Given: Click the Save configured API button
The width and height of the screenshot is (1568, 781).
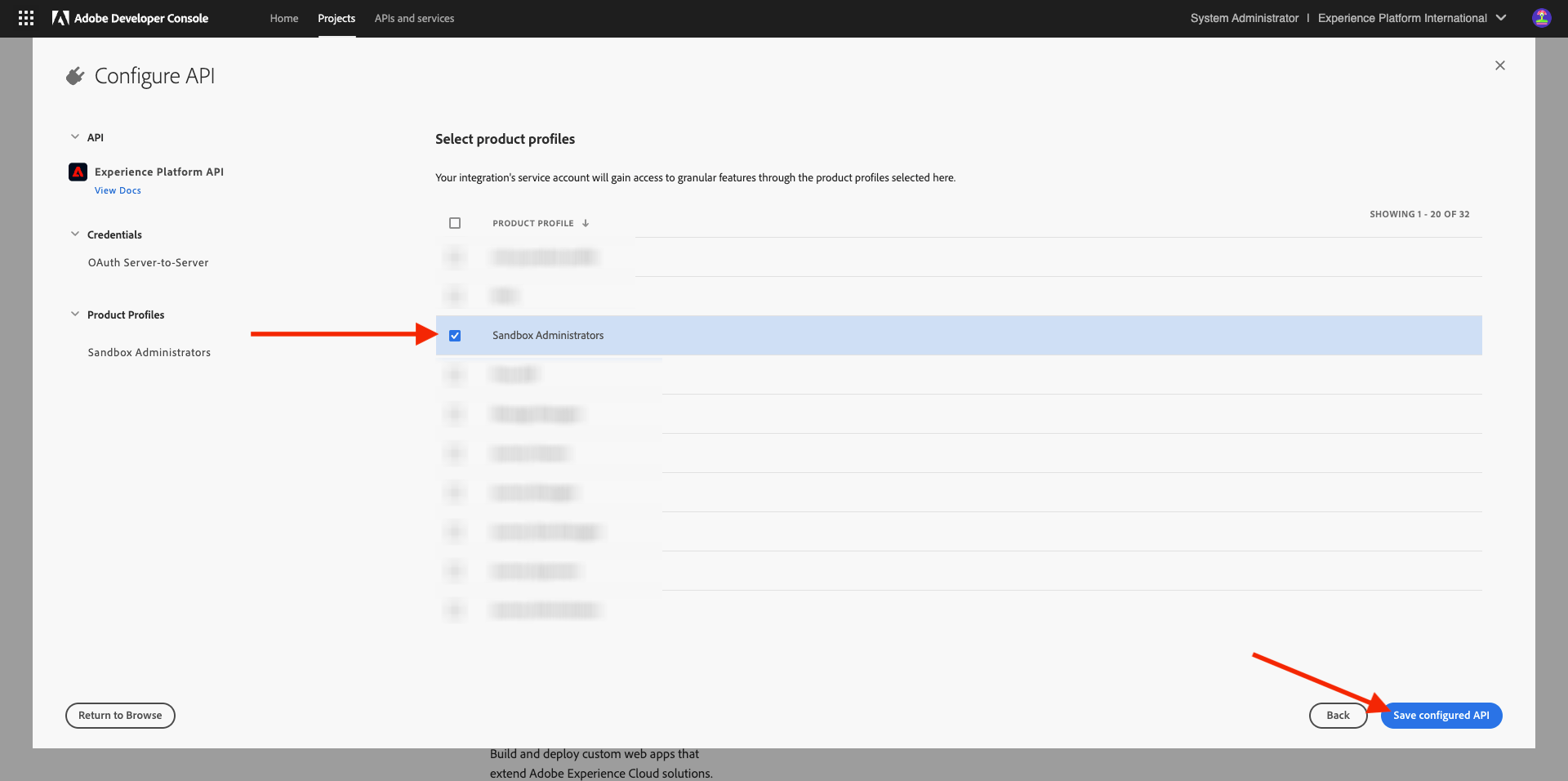Looking at the screenshot, I should click(x=1441, y=715).
